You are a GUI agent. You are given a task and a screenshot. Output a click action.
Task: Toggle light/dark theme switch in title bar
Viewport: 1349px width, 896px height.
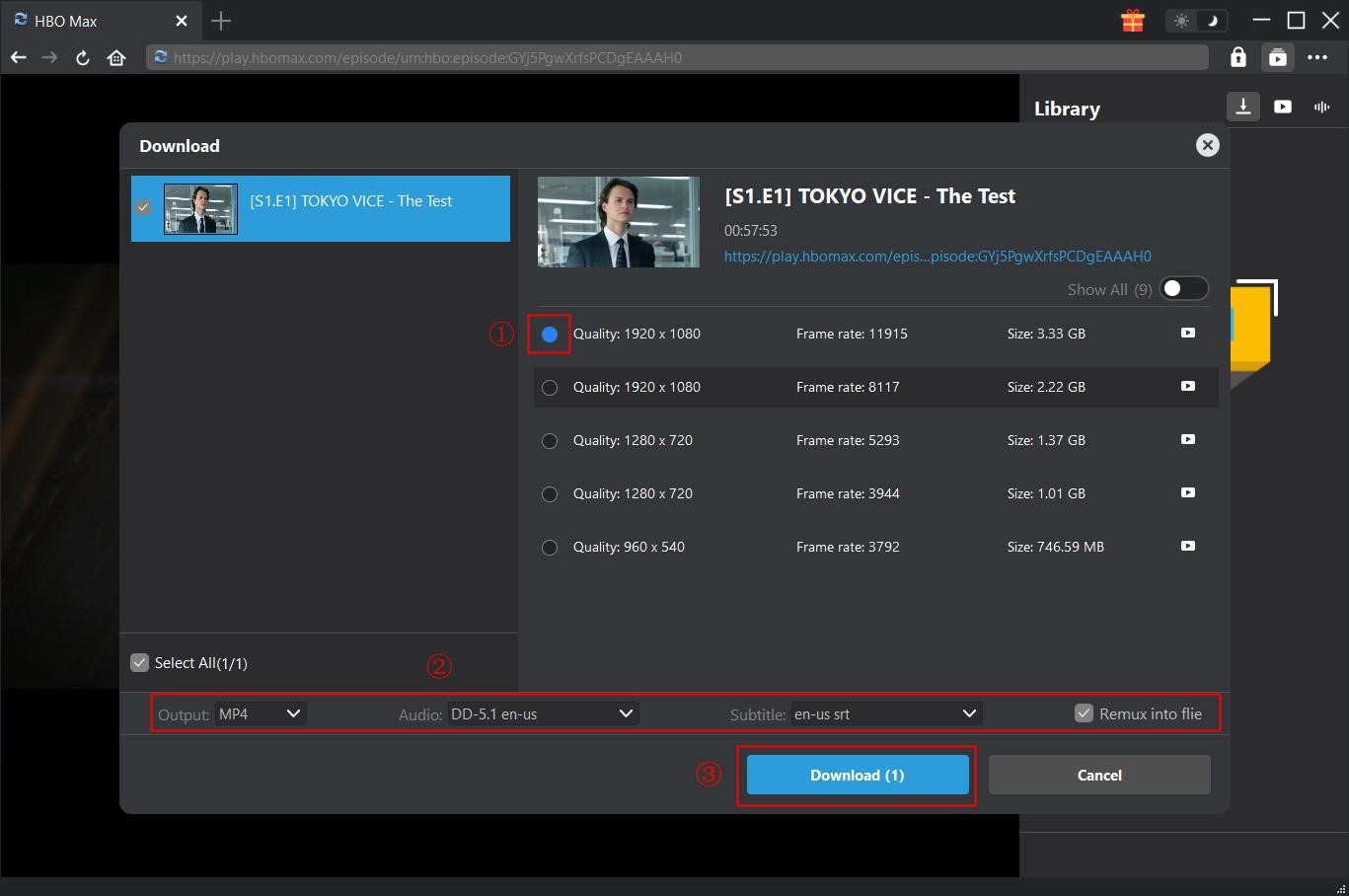pyautogui.click(x=1196, y=21)
